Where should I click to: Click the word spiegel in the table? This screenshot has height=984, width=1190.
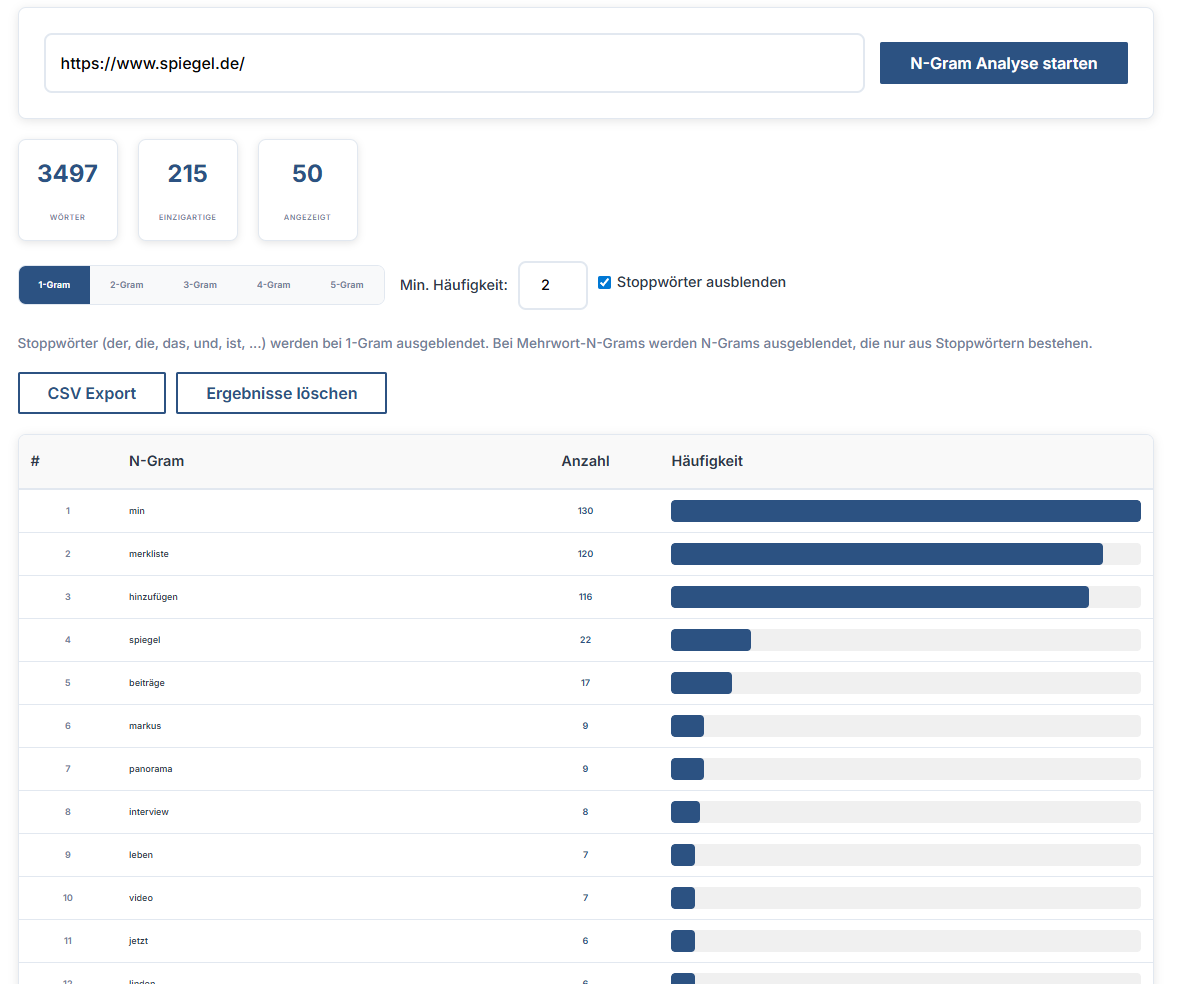click(x=144, y=639)
